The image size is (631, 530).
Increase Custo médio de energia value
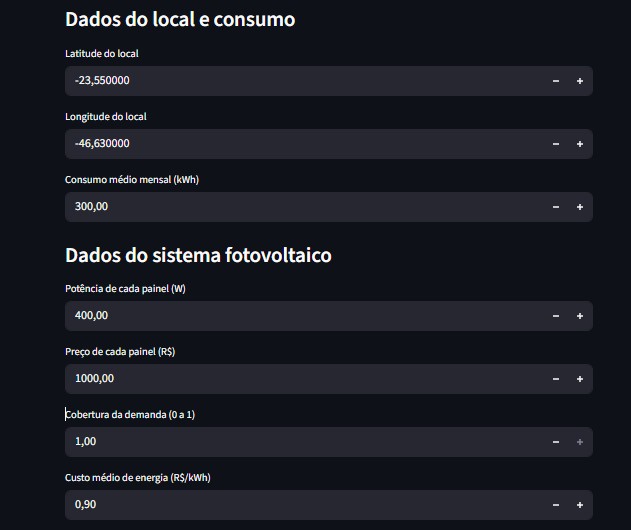click(580, 505)
